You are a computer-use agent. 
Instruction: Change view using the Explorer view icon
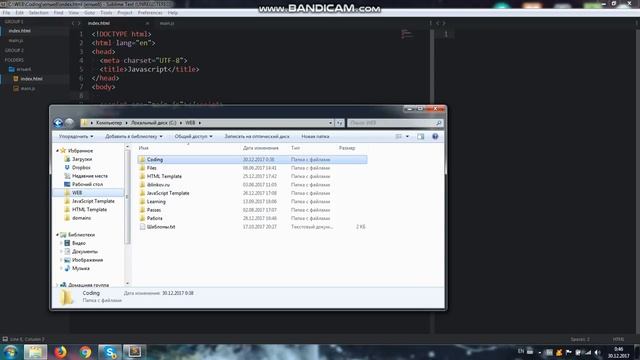398,136
